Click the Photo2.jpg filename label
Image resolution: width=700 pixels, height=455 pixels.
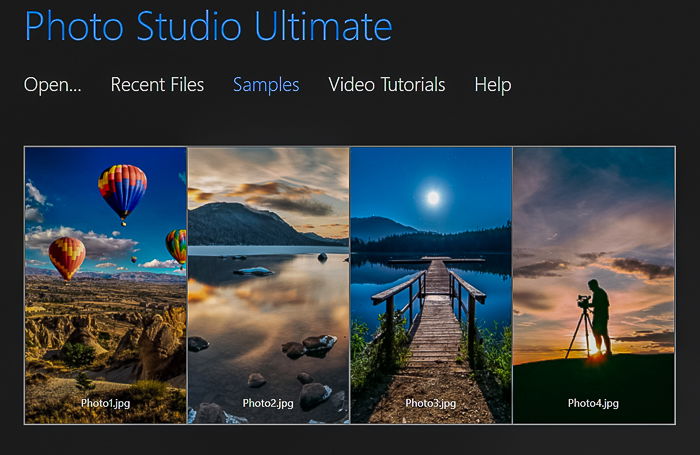(268, 403)
